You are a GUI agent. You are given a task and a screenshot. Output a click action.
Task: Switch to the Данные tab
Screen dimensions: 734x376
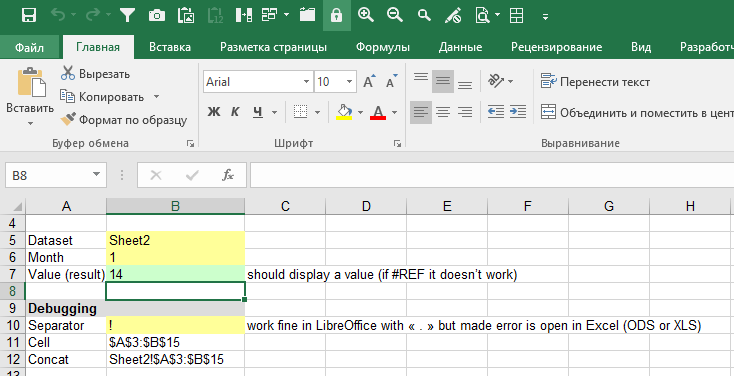[460, 47]
